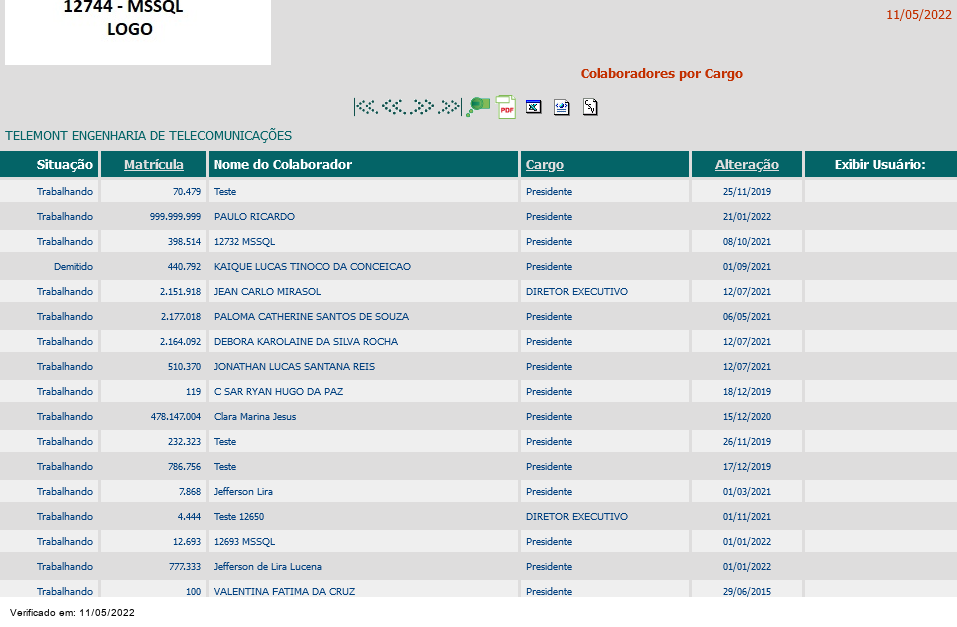
Task: Click name cell 12732 MSSQL
Action: point(245,242)
